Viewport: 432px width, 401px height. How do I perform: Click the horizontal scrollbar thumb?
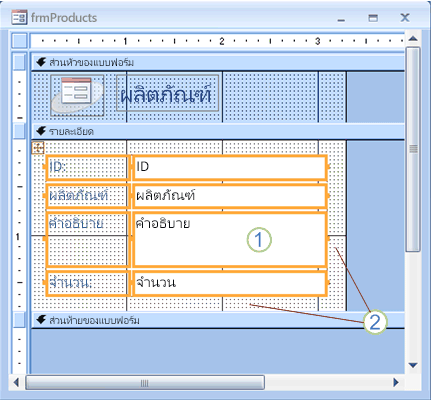(x=145, y=383)
